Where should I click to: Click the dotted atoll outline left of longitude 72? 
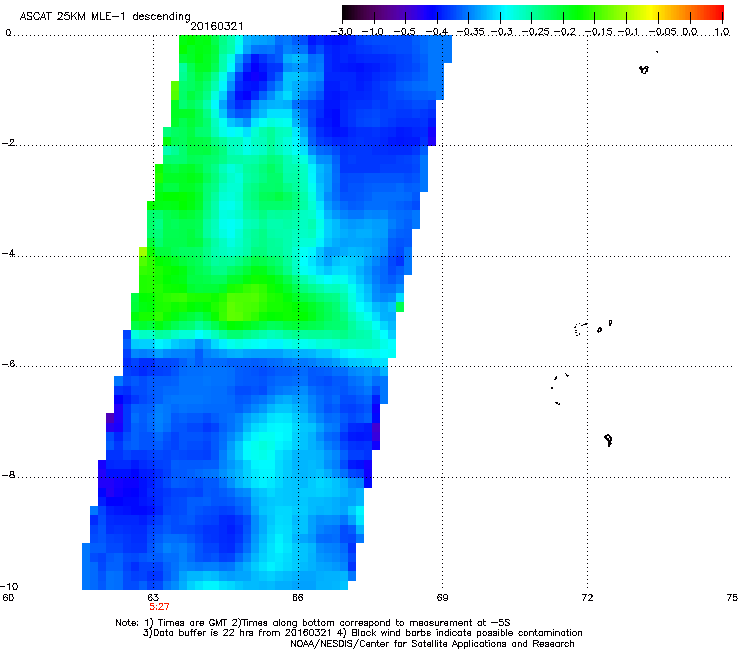[x=580, y=329]
